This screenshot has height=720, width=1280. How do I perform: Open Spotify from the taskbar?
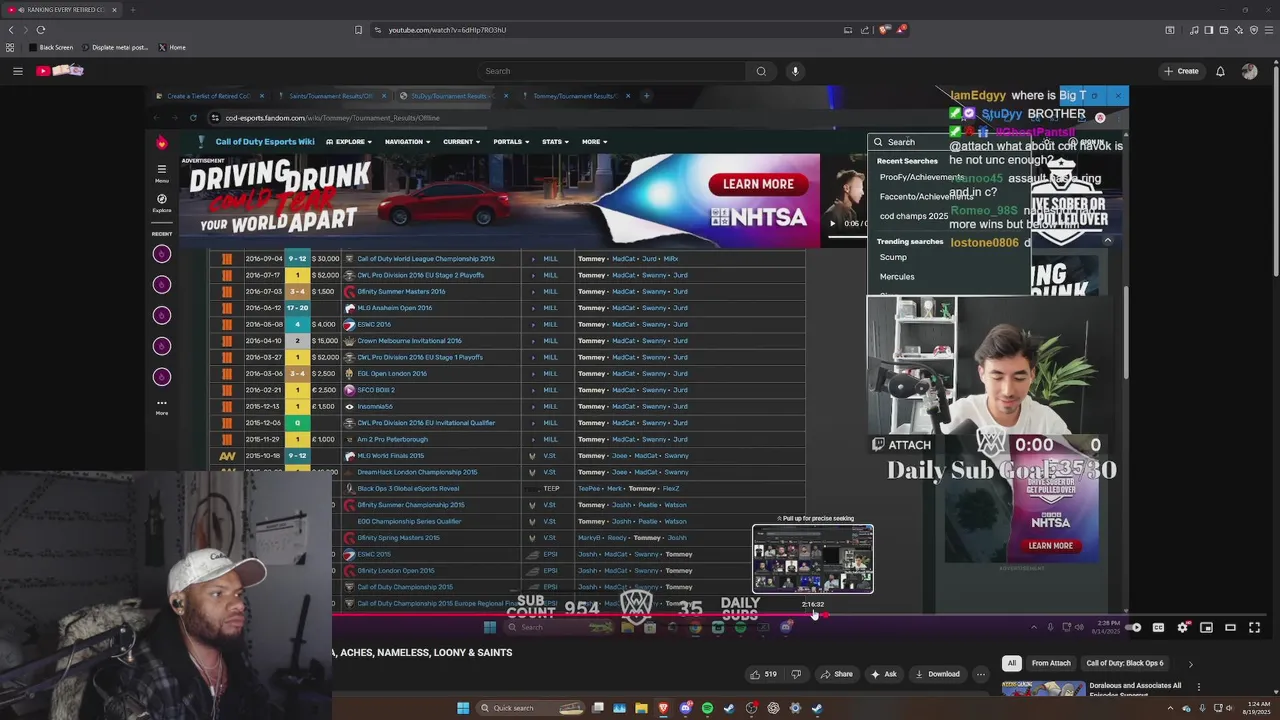[707, 708]
